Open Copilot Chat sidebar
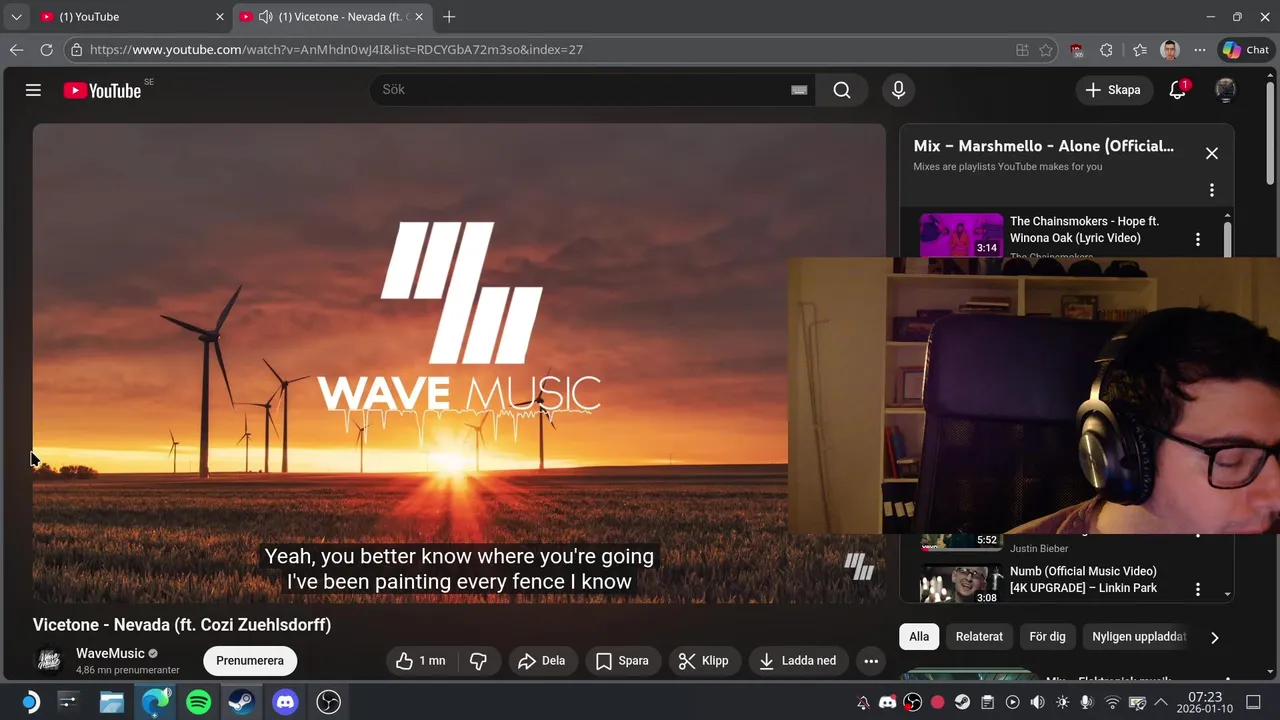This screenshot has width=1280, height=720. (1246, 50)
